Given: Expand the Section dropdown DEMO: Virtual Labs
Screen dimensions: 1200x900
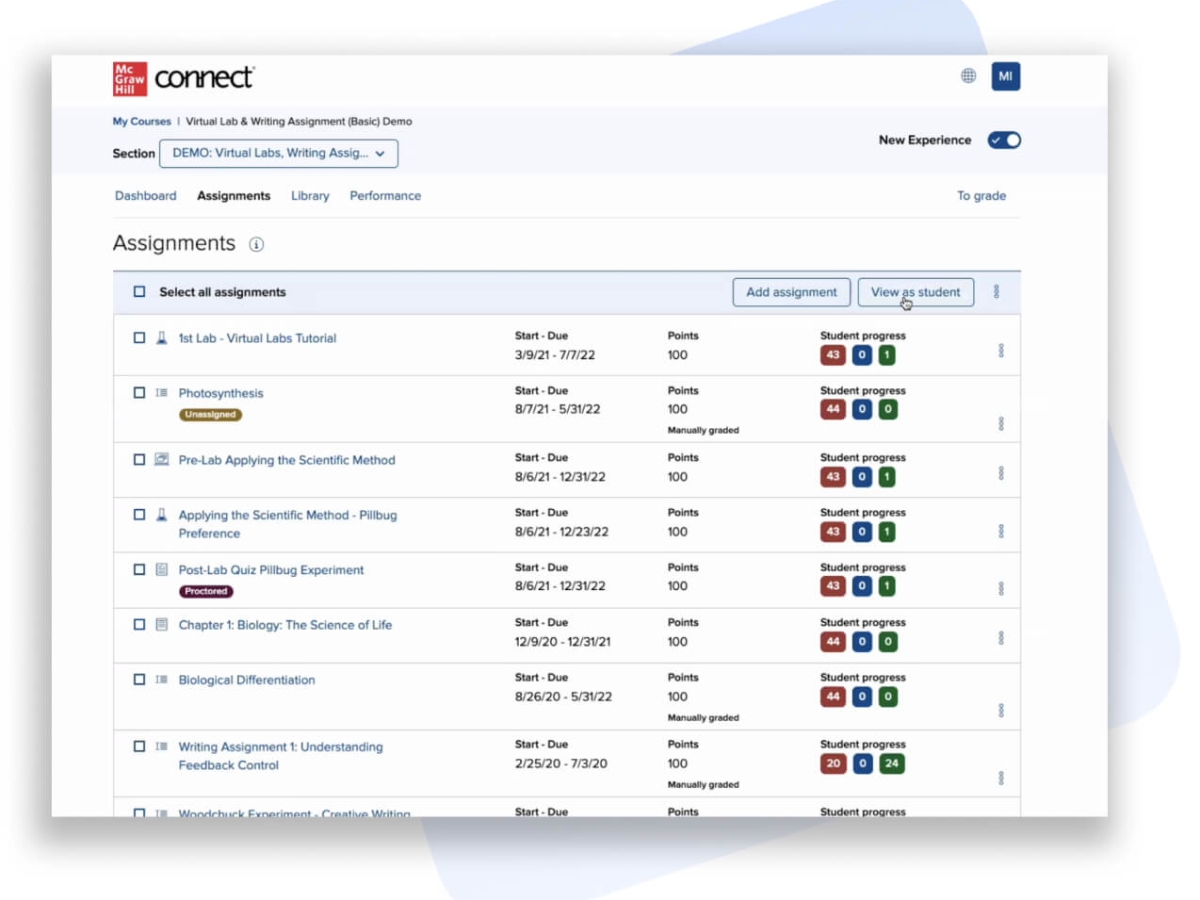Looking at the screenshot, I should [279, 154].
